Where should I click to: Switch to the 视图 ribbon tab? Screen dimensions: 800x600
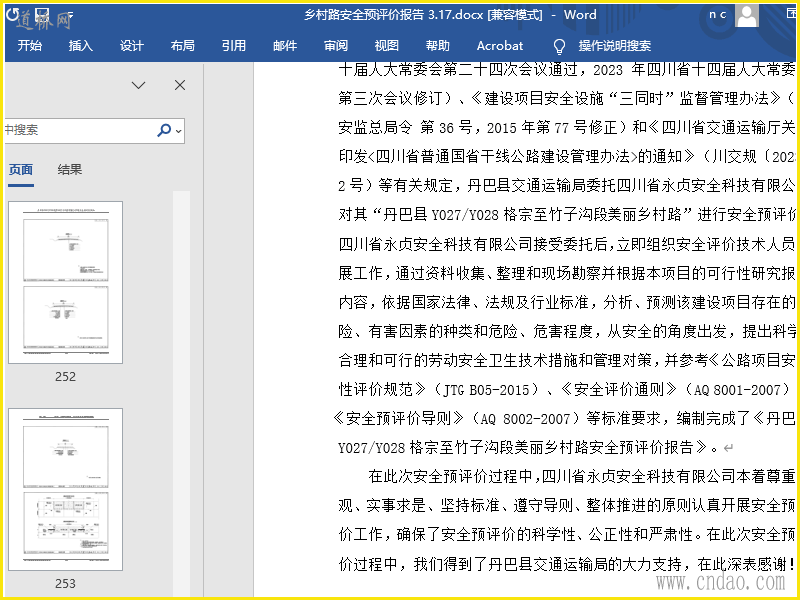coord(387,45)
